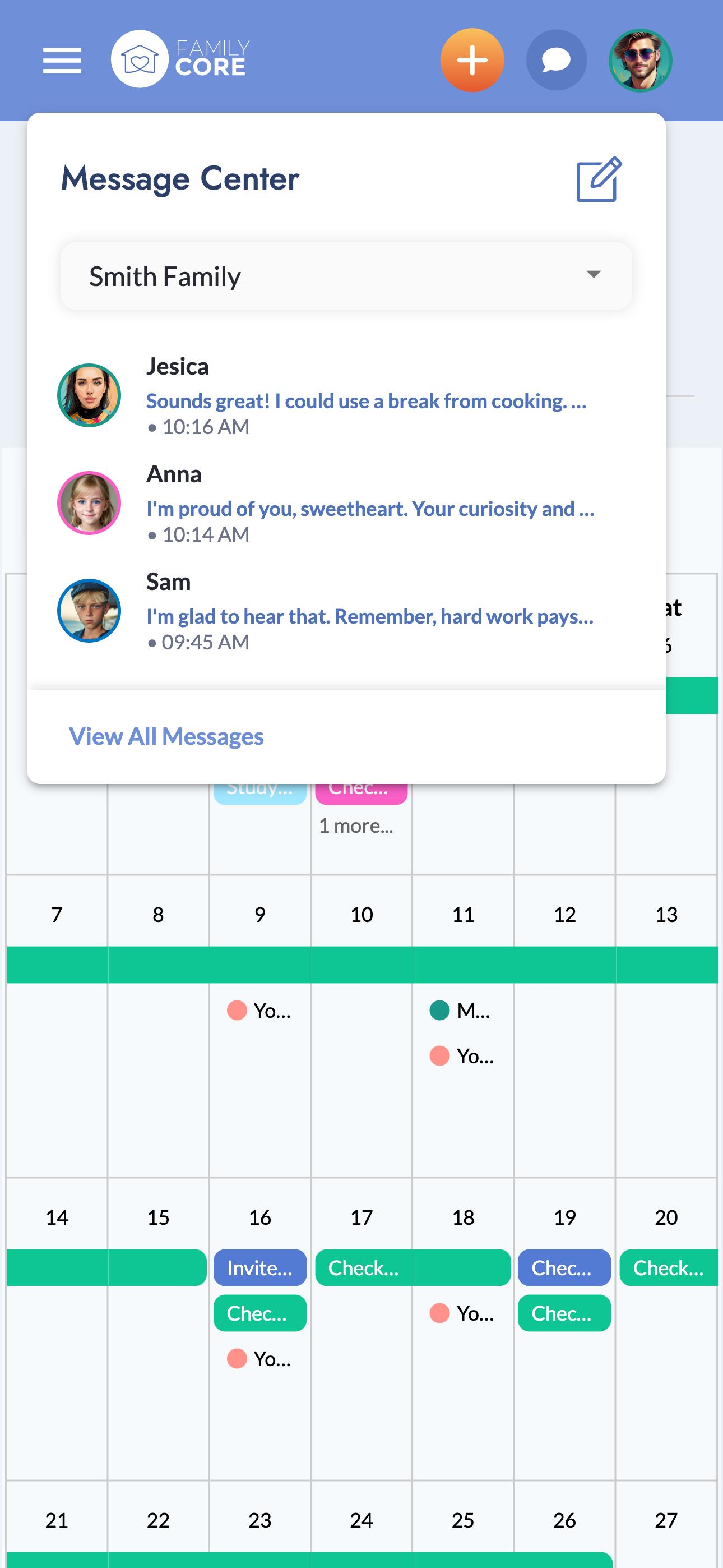Compose a new message with the edit icon
This screenshot has width=723, height=1568.
[x=599, y=179]
